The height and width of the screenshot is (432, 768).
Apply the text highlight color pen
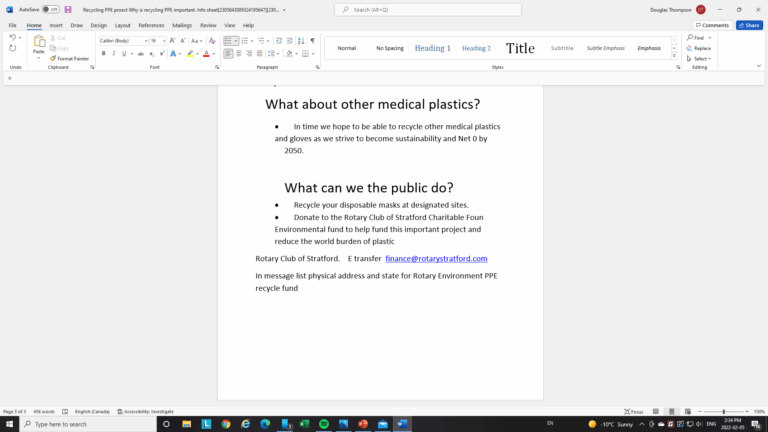(189, 54)
